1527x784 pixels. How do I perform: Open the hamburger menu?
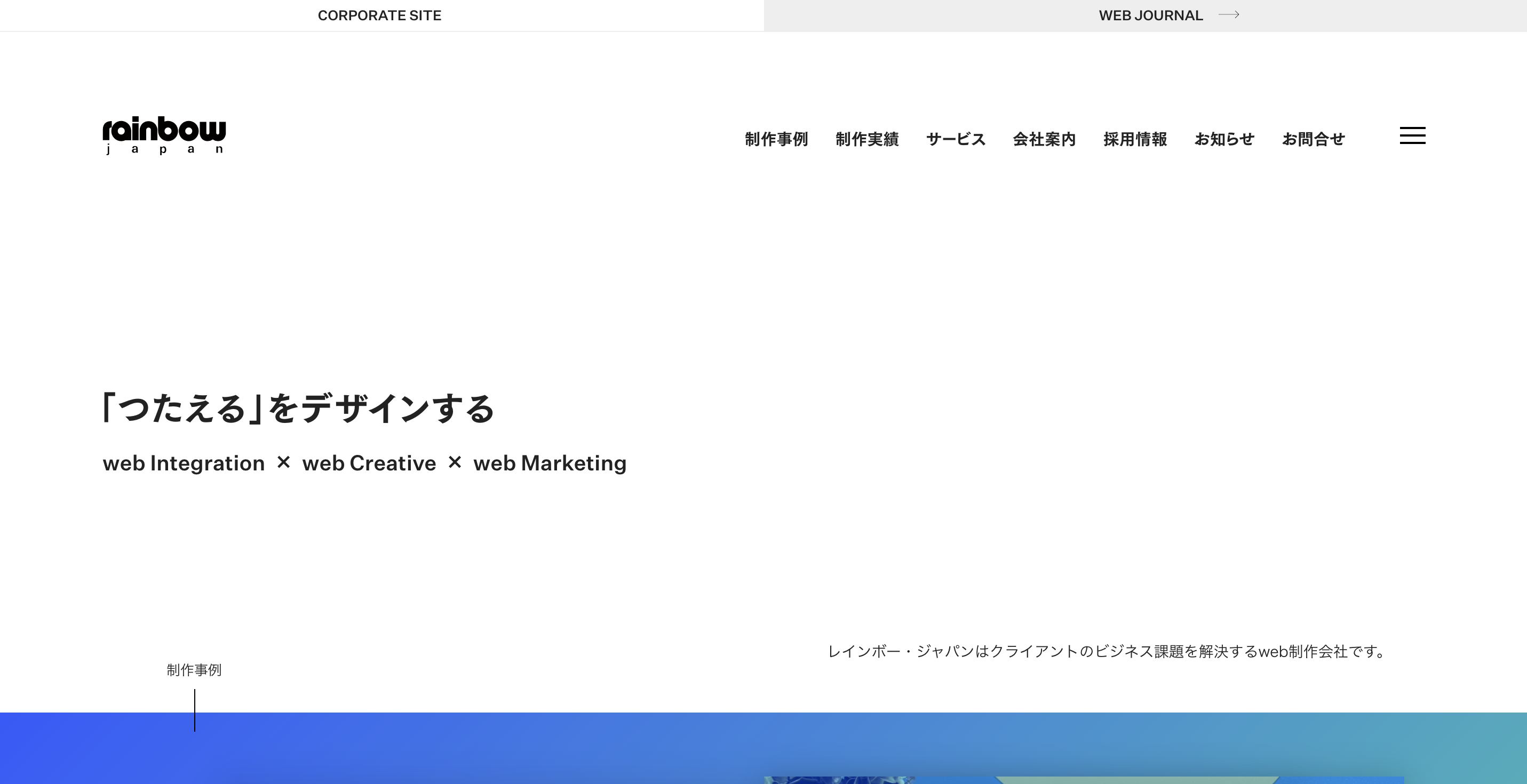(1413, 135)
